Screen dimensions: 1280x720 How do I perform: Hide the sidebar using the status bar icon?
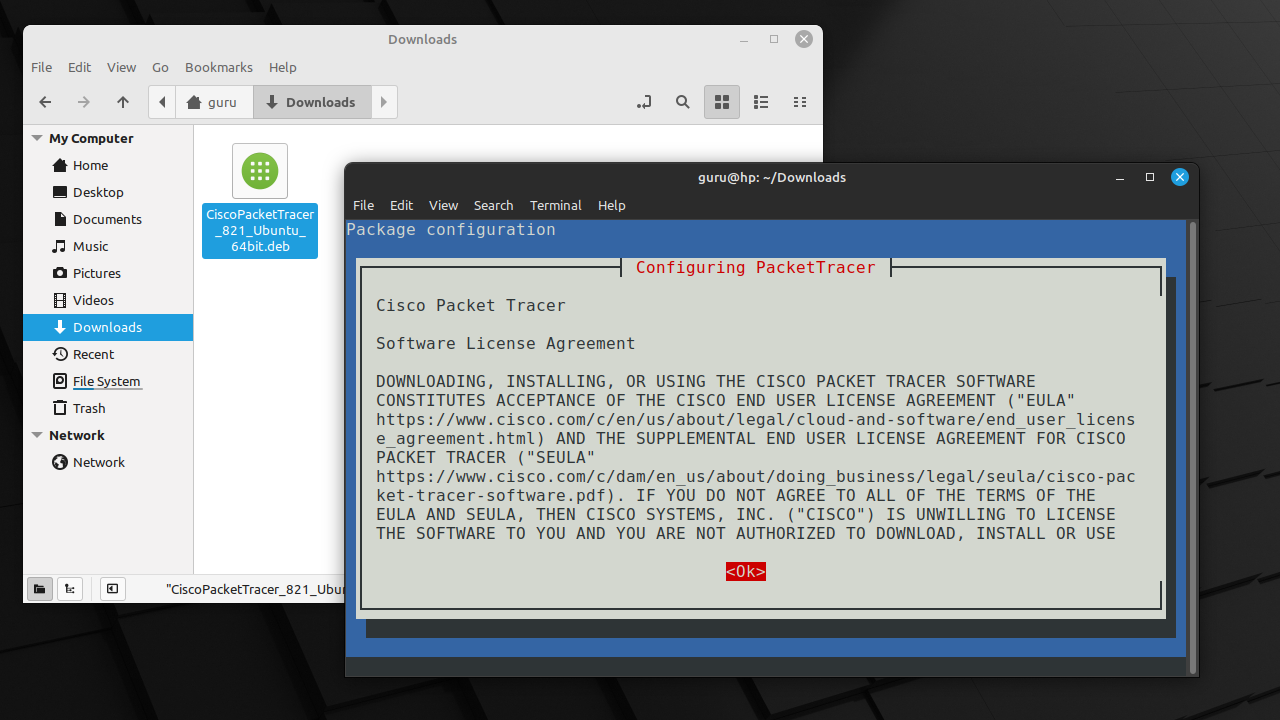112,589
